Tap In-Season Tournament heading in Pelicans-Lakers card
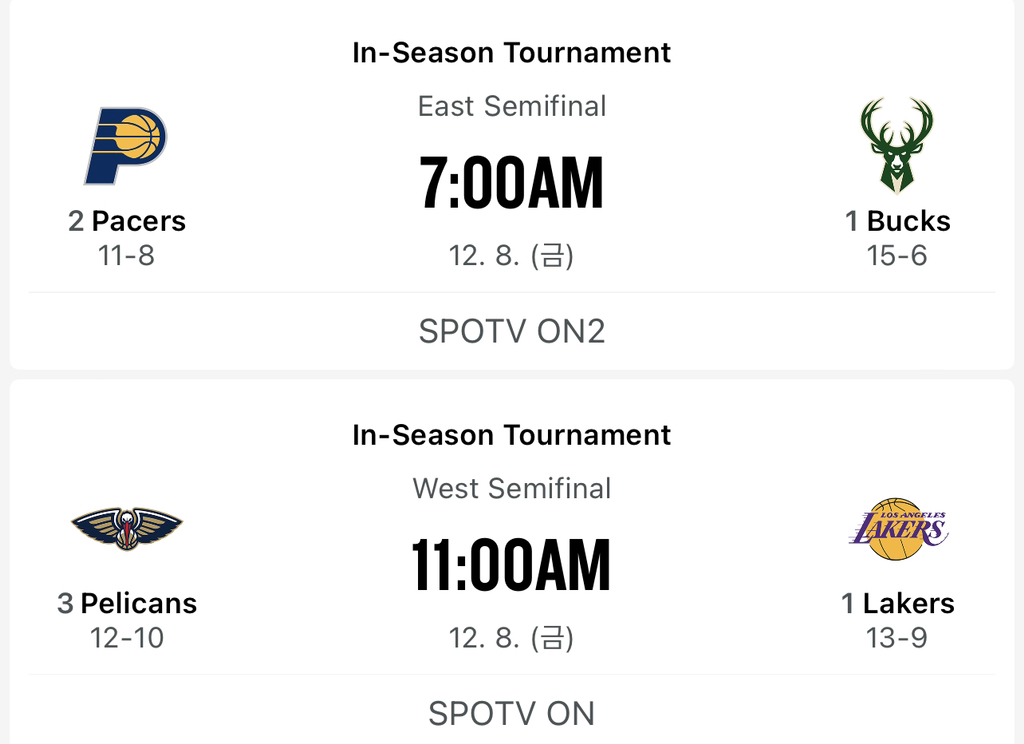Viewport: 1024px width, 744px height. (511, 434)
